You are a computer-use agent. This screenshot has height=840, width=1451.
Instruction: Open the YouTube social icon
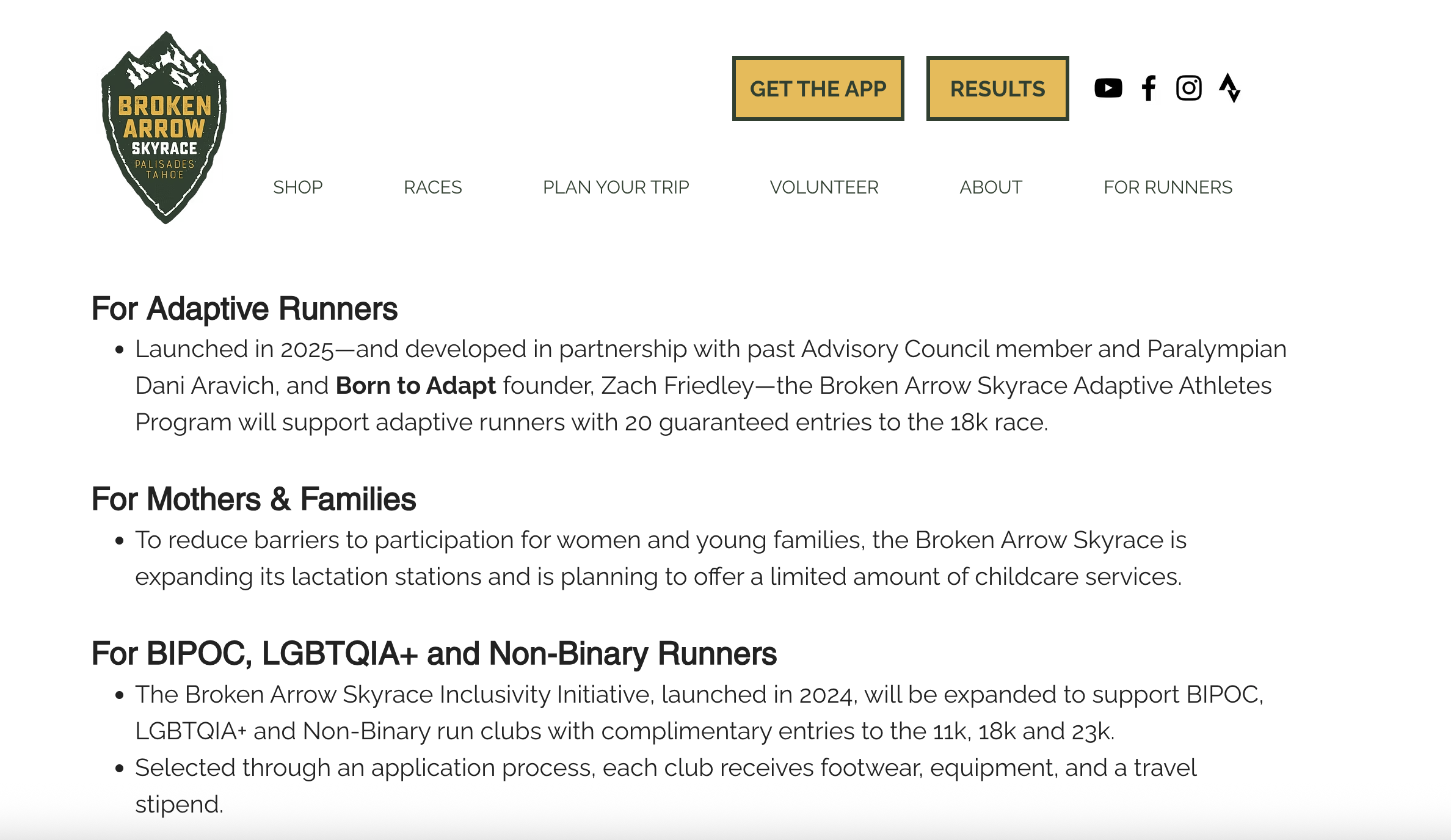1108,88
